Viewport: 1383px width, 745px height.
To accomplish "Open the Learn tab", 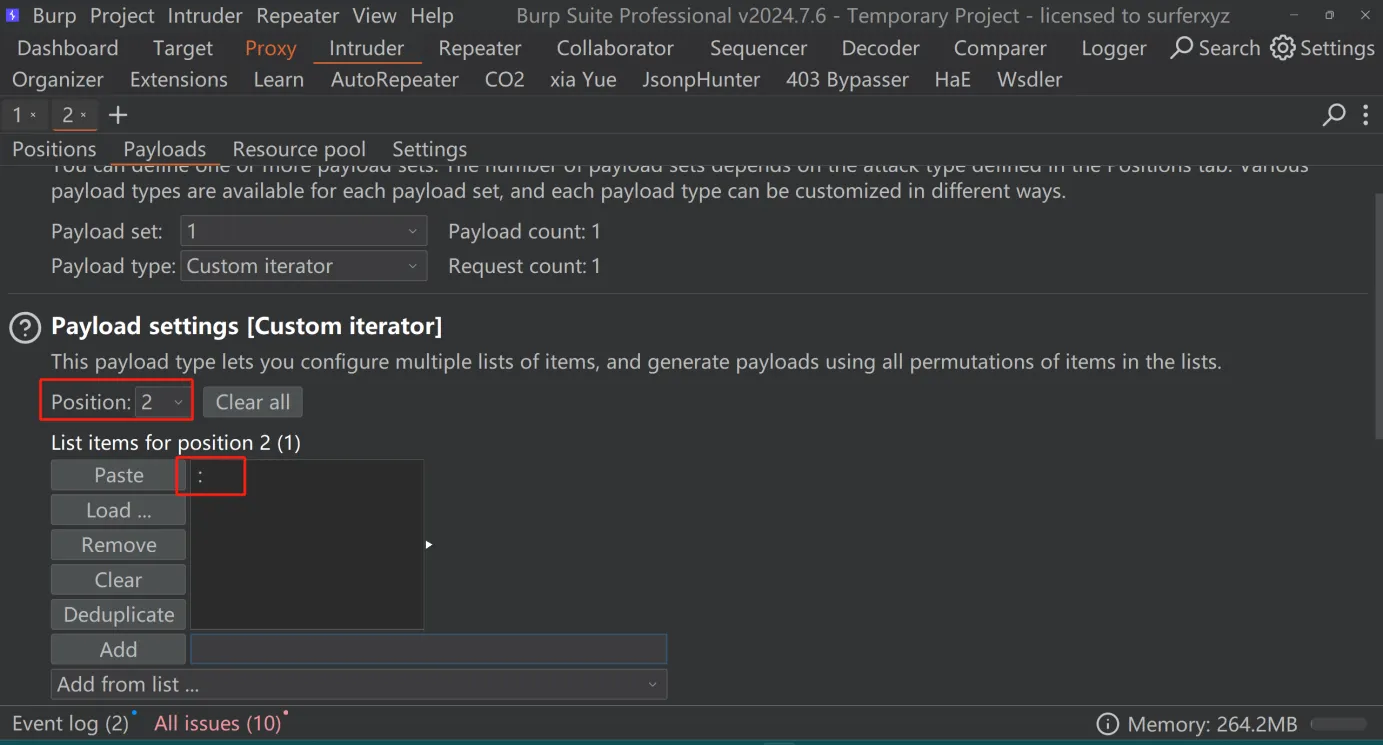I will 279,80.
